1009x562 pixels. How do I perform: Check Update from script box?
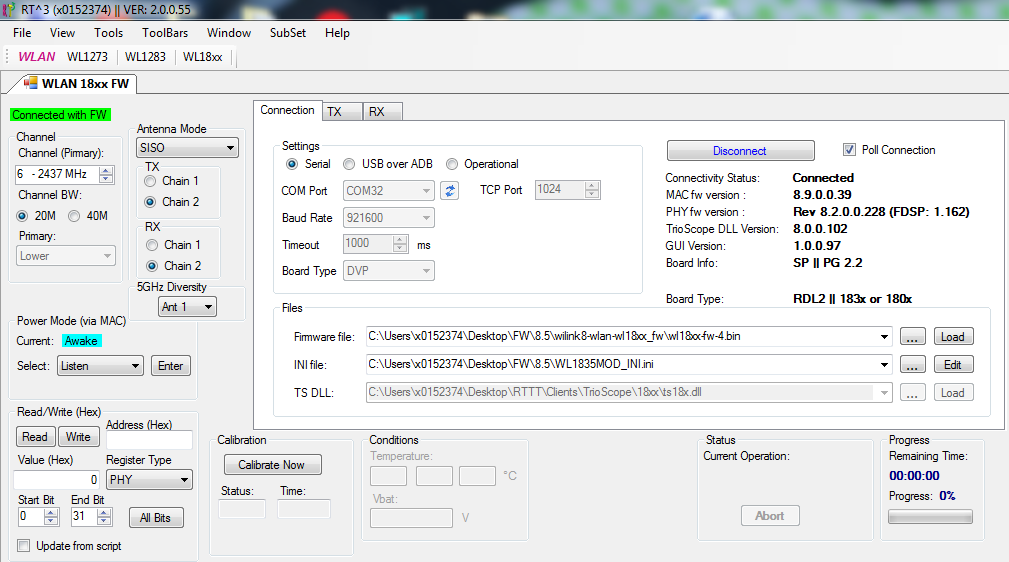[x=24, y=546]
